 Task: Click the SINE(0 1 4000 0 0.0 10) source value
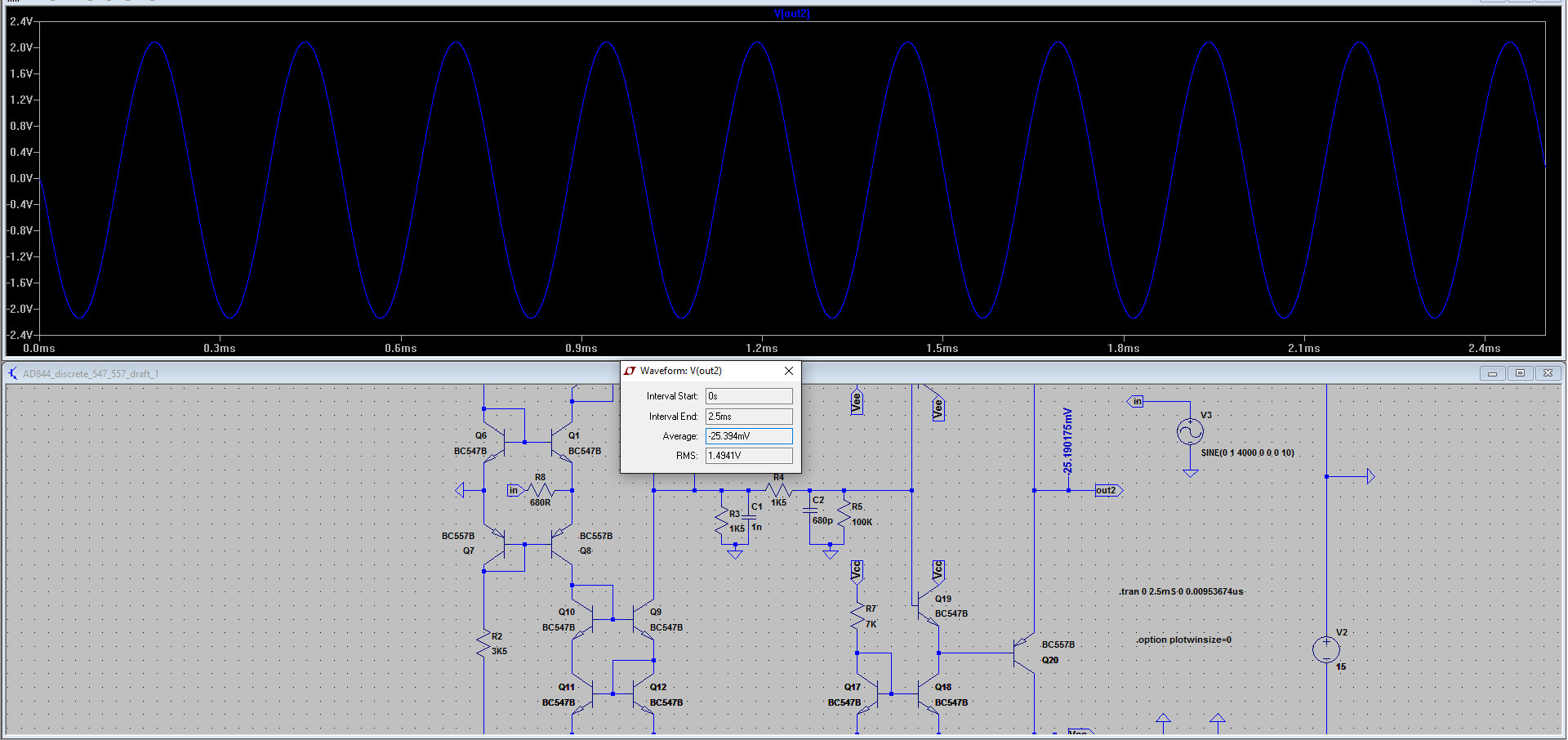[x=1247, y=452]
